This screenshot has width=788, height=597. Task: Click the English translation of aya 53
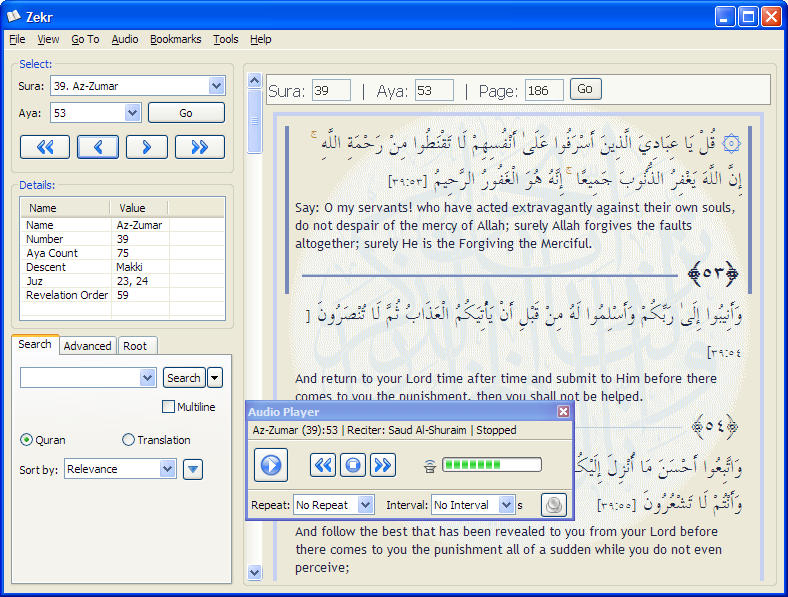(515, 226)
